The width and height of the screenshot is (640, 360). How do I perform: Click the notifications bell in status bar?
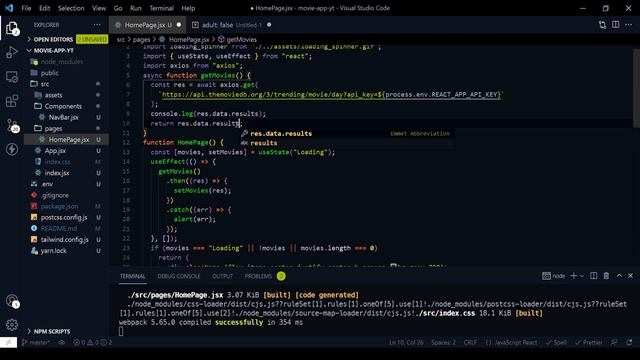(x=629, y=342)
